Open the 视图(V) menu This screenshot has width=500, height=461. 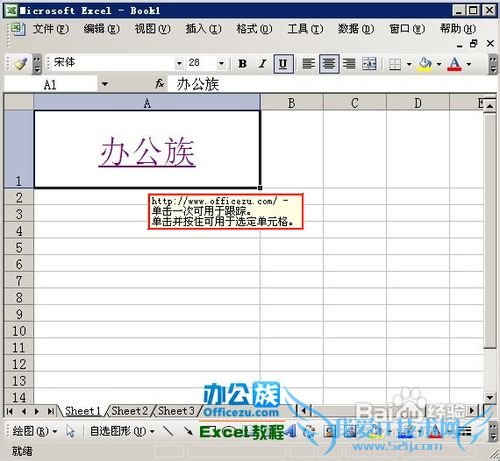coord(152,29)
